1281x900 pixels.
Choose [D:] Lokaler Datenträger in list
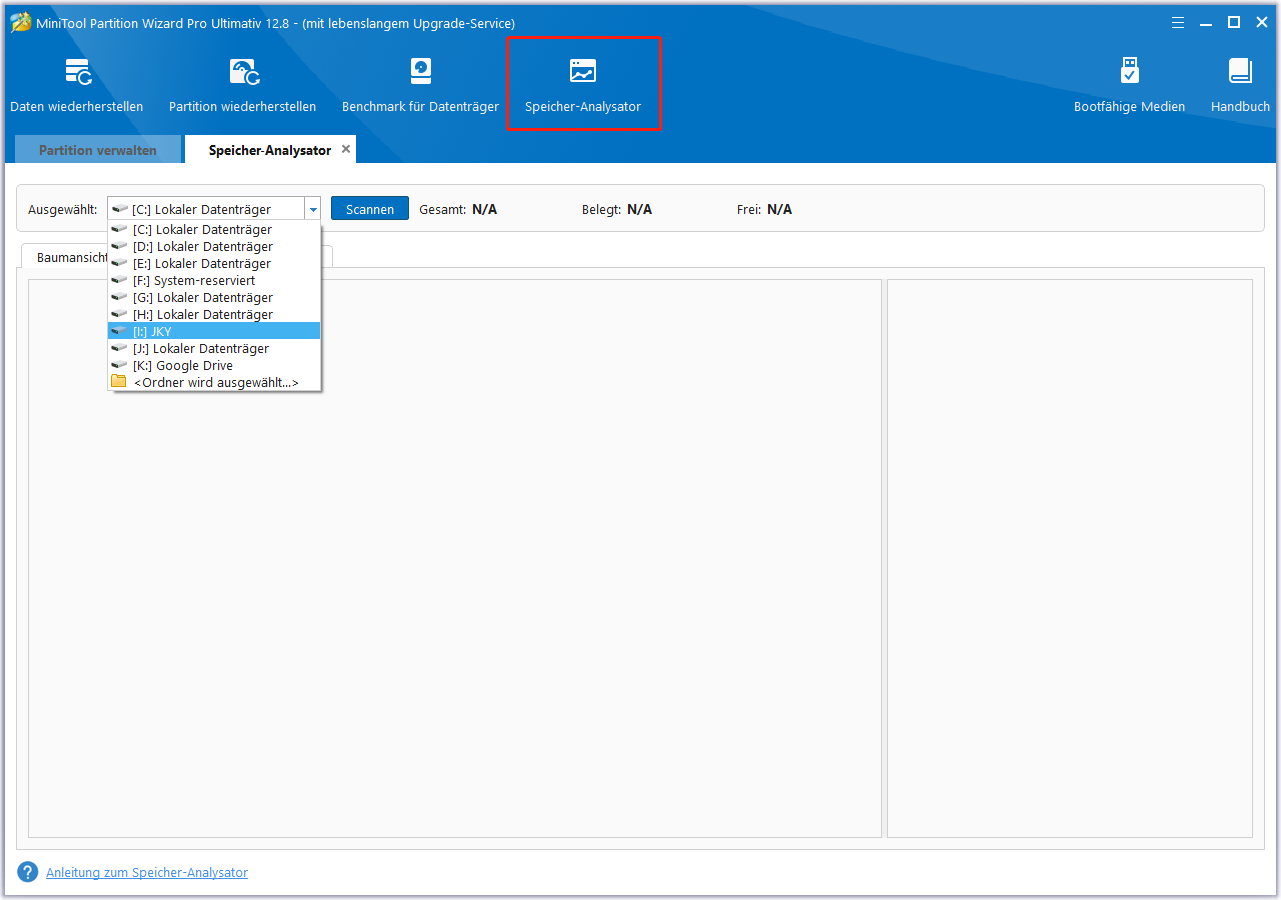[214, 247]
